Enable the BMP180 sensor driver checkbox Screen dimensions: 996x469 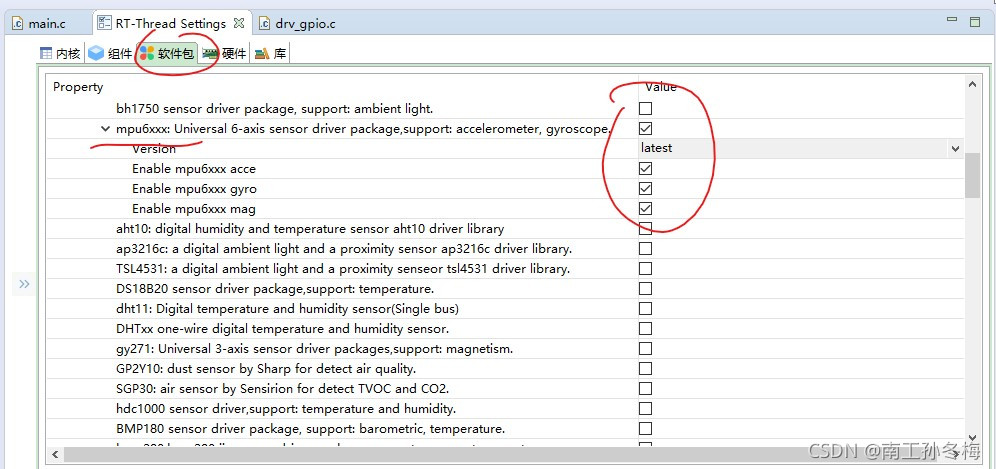645,428
